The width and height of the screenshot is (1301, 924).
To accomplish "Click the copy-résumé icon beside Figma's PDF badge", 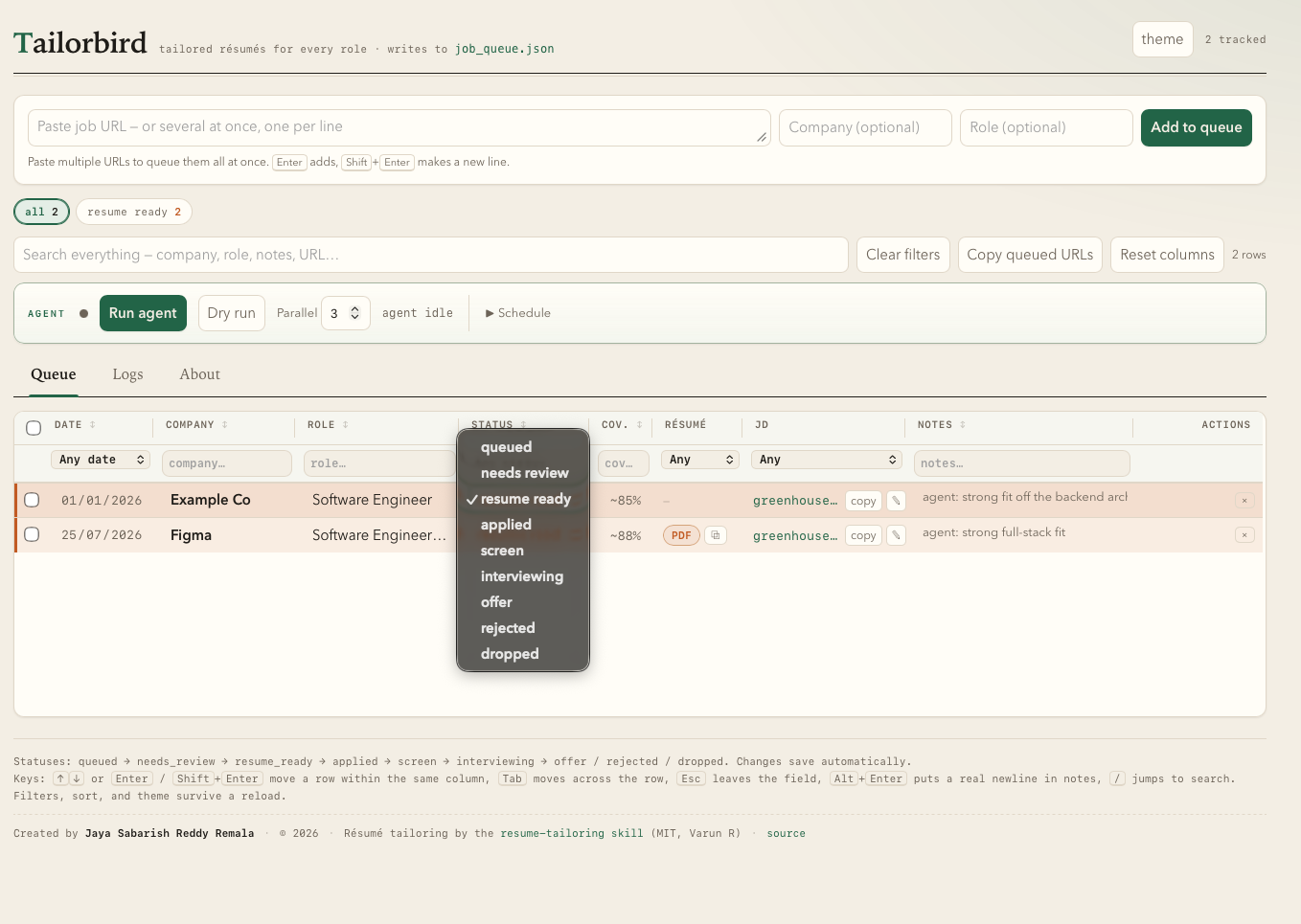I will tap(716, 536).
